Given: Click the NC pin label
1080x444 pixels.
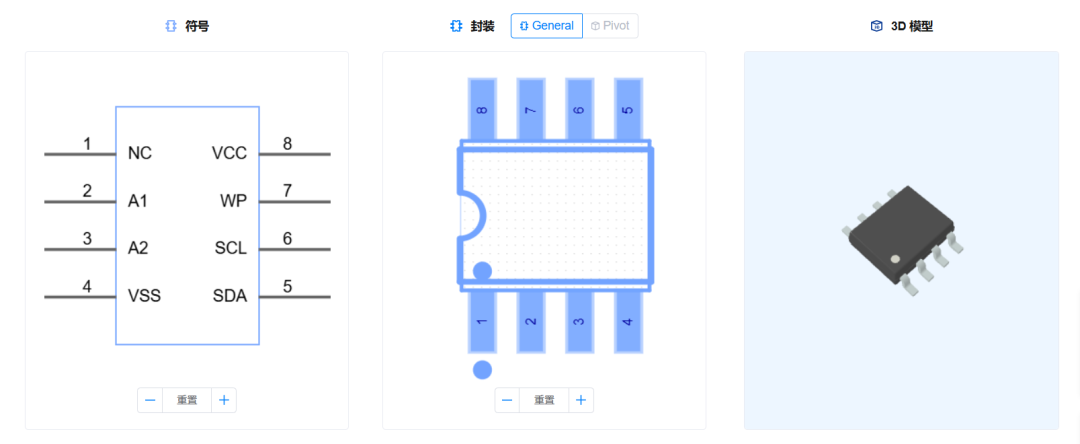Looking at the screenshot, I should tap(140, 154).
